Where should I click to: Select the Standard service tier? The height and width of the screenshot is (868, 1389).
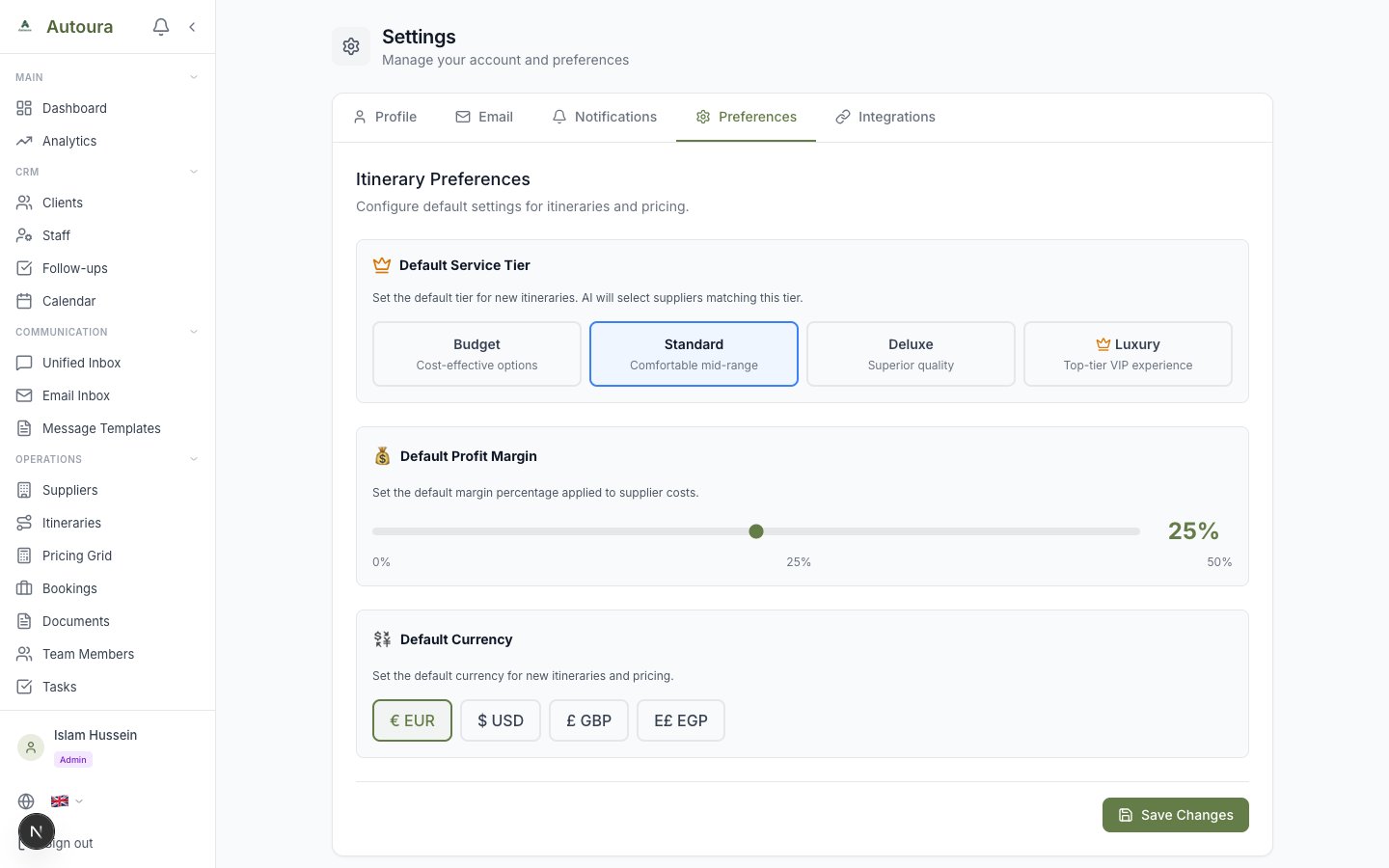click(694, 354)
